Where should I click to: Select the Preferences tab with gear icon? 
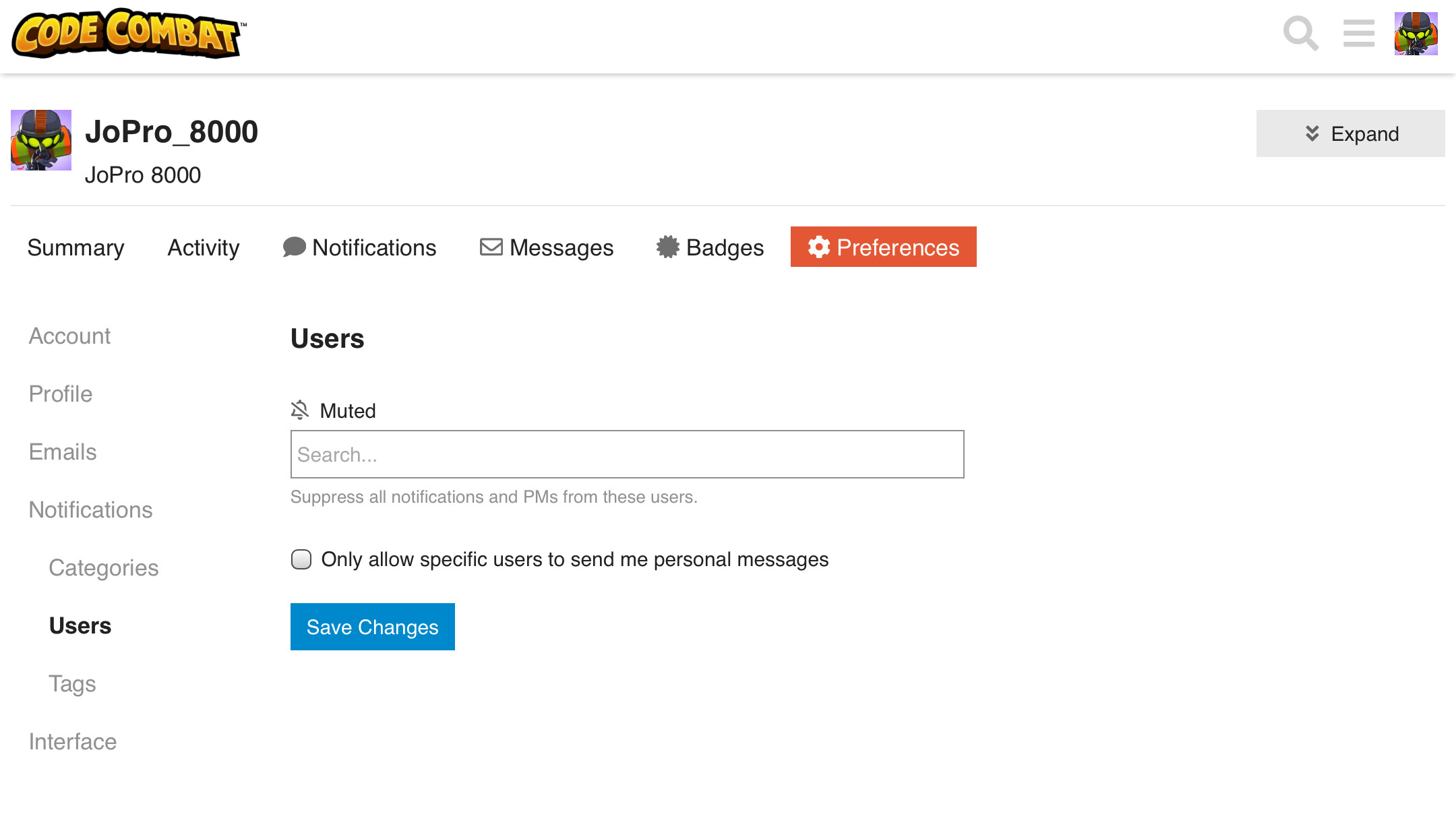pyautogui.click(x=883, y=247)
